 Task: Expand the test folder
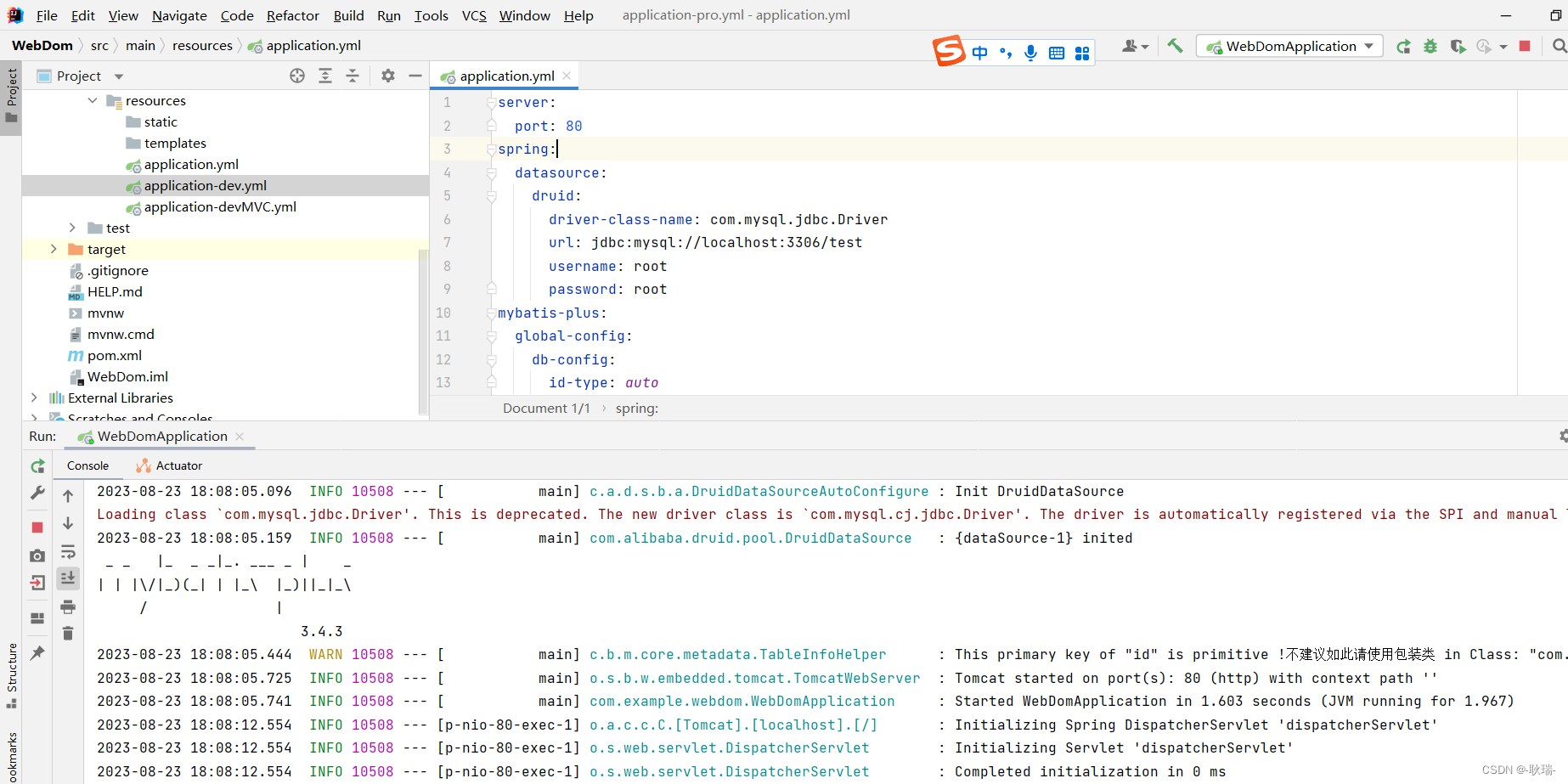[x=72, y=228]
